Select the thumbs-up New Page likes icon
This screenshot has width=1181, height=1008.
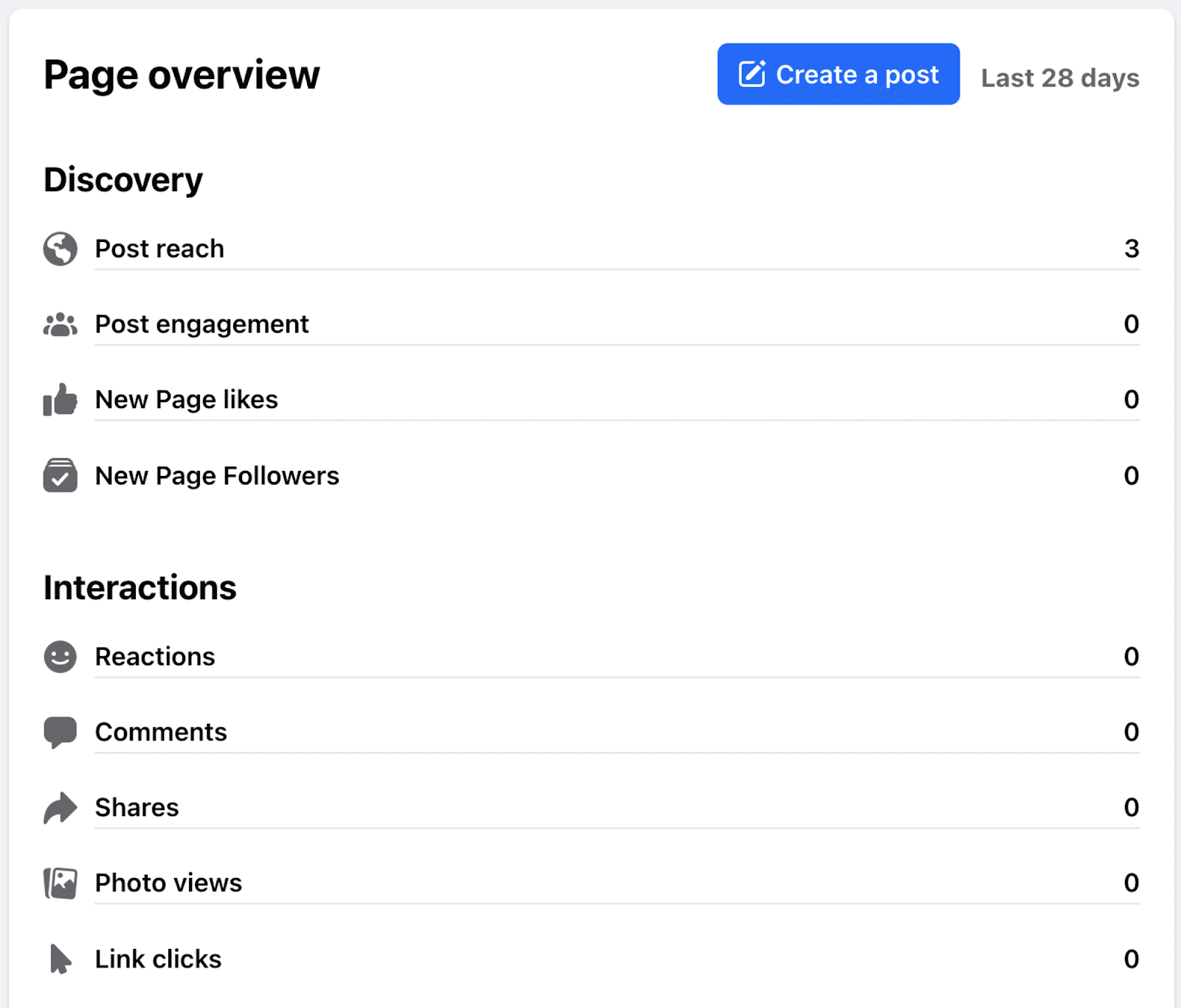click(60, 400)
